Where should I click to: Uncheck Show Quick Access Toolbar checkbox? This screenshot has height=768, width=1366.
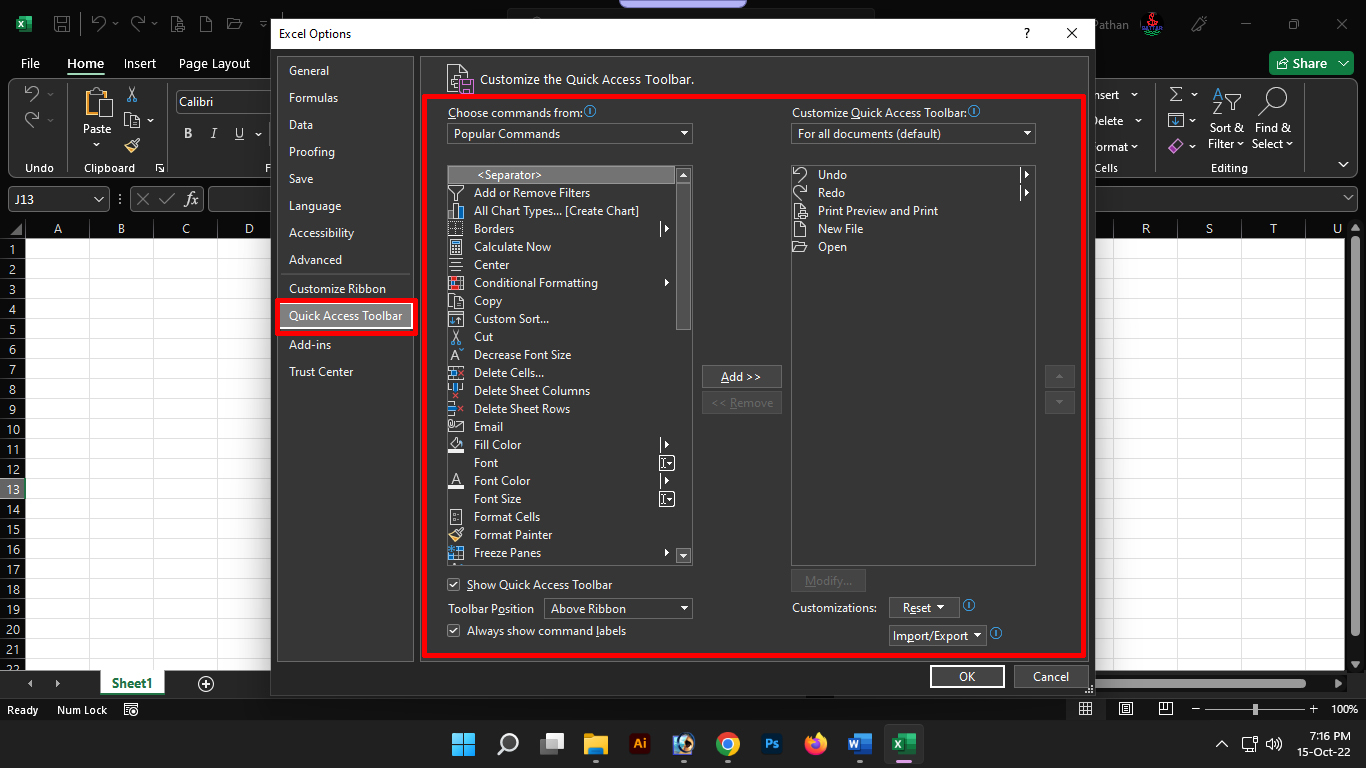pyautogui.click(x=454, y=585)
